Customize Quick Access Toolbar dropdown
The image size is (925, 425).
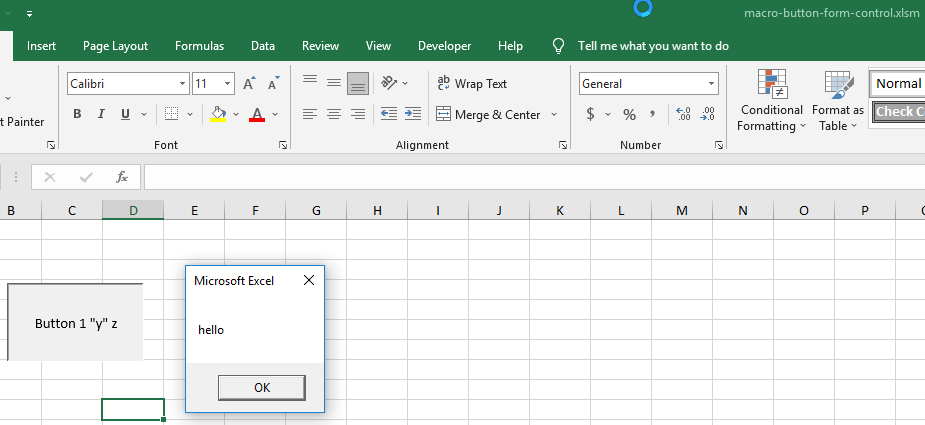click(x=29, y=14)
